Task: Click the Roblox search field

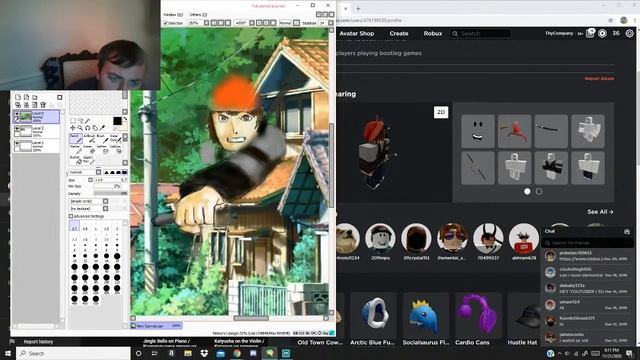Action: pyautogui.click(x=481, y=33)
